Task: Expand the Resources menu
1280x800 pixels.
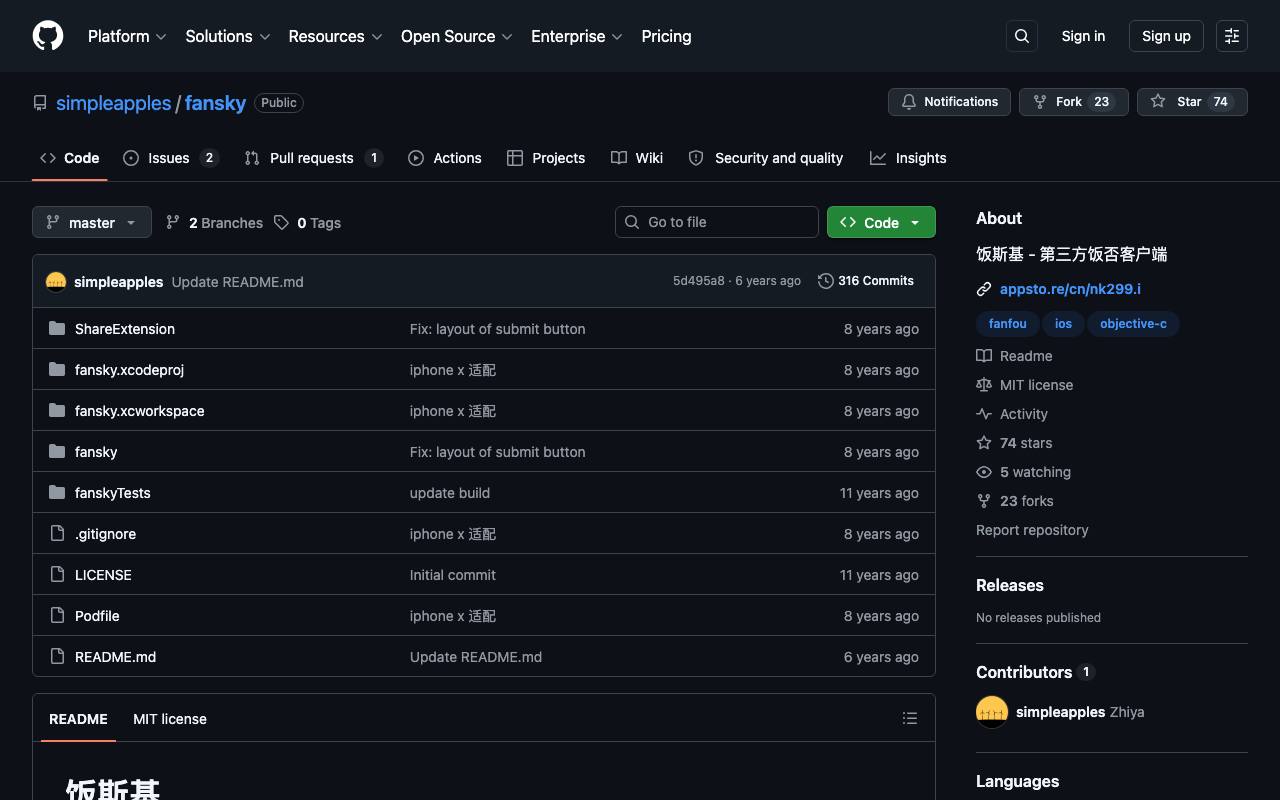Action: [x=335, y=36]
